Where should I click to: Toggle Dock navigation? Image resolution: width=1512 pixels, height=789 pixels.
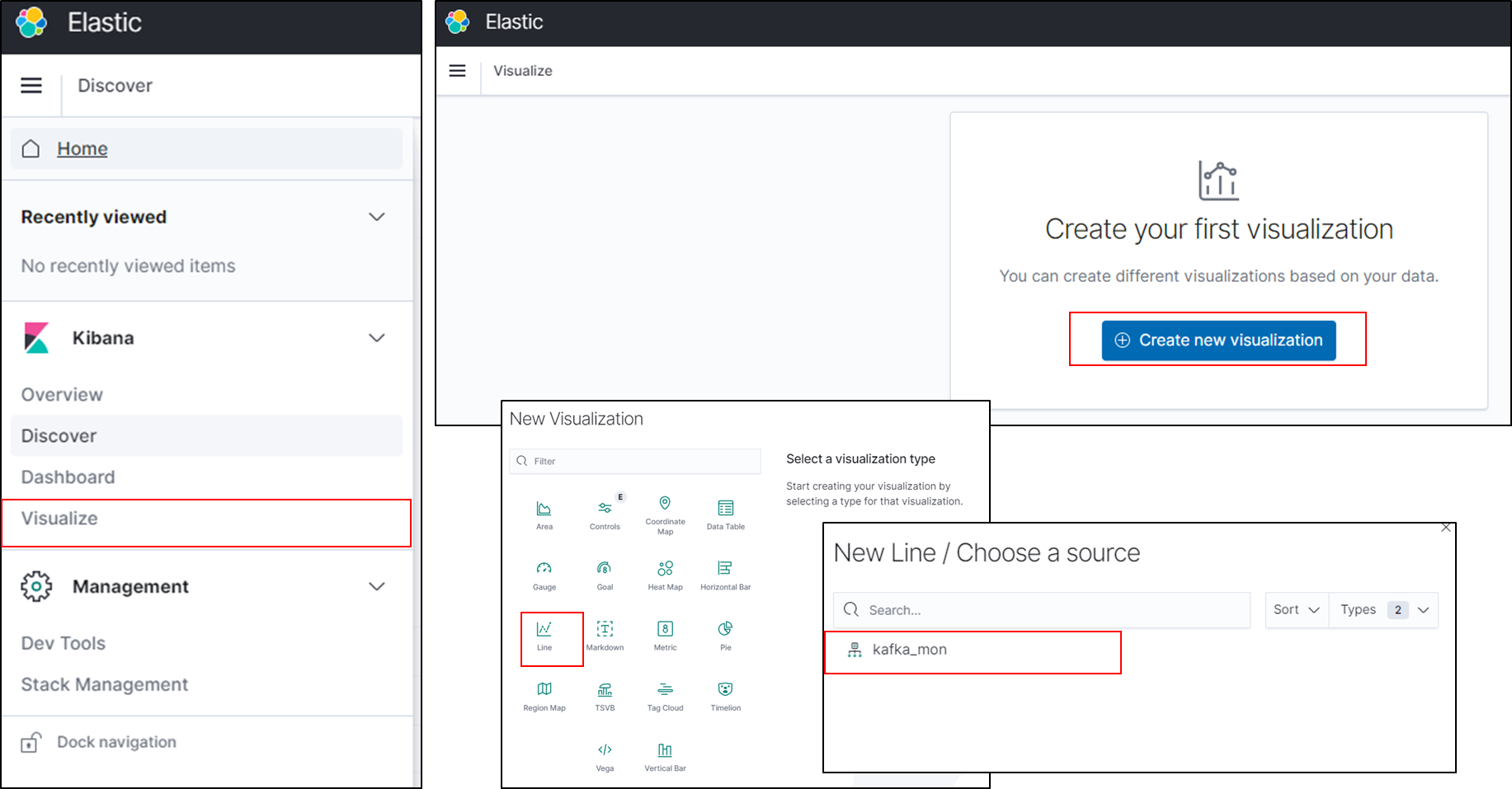pos(115,741)
